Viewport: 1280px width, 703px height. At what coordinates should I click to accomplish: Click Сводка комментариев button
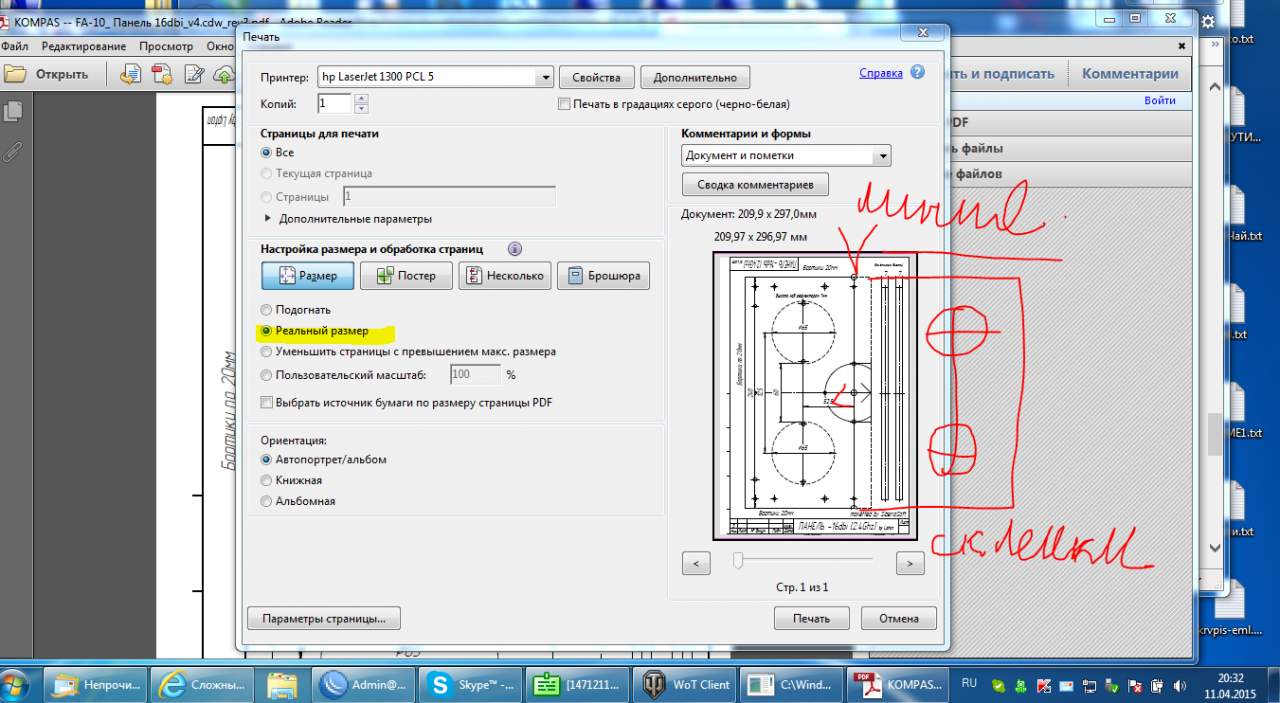(x=755, y=185)
